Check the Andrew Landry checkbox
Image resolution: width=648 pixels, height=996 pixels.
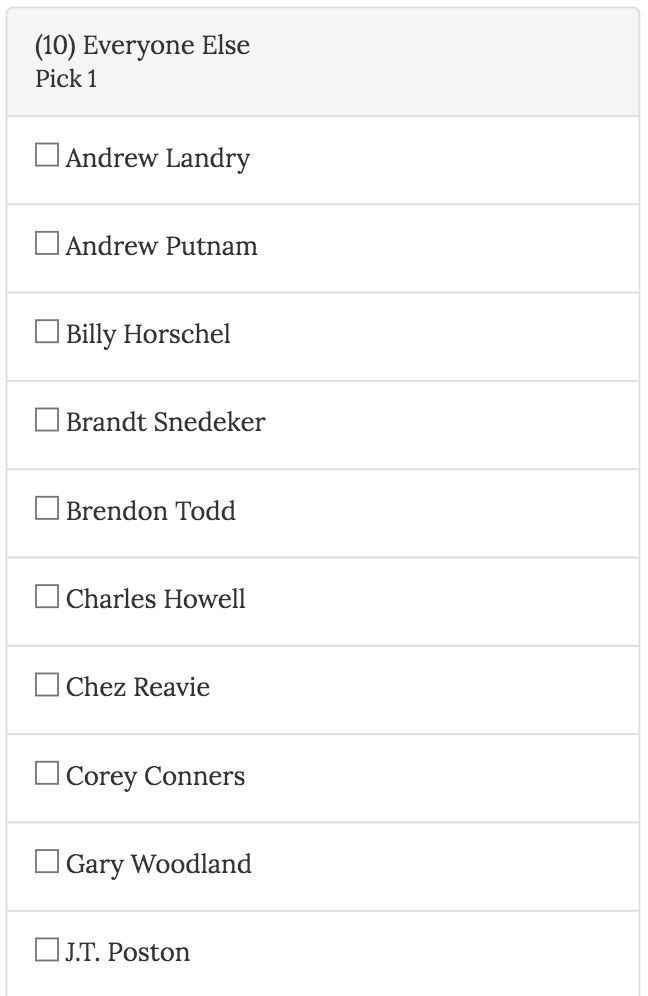[47, 155]
